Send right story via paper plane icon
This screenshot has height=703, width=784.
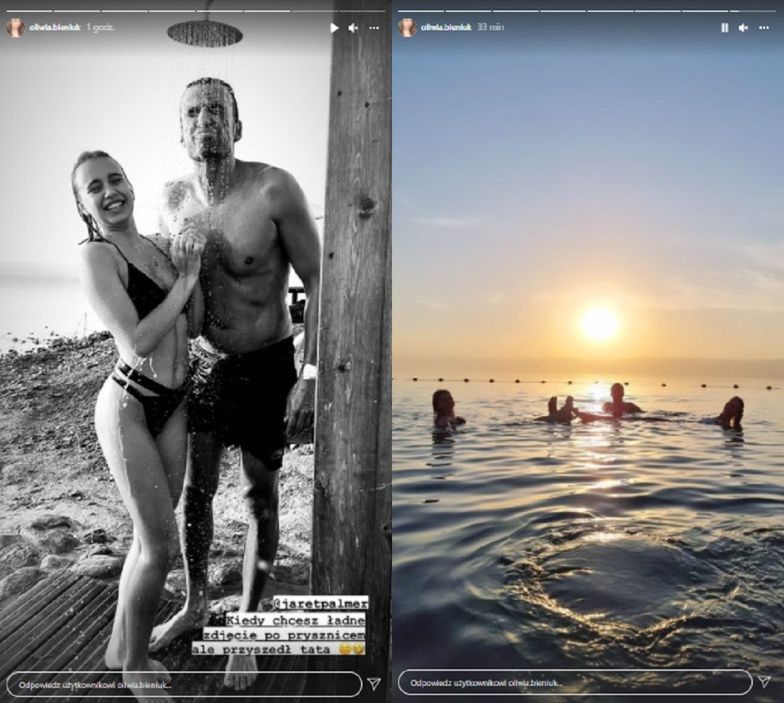coord(764,682)
